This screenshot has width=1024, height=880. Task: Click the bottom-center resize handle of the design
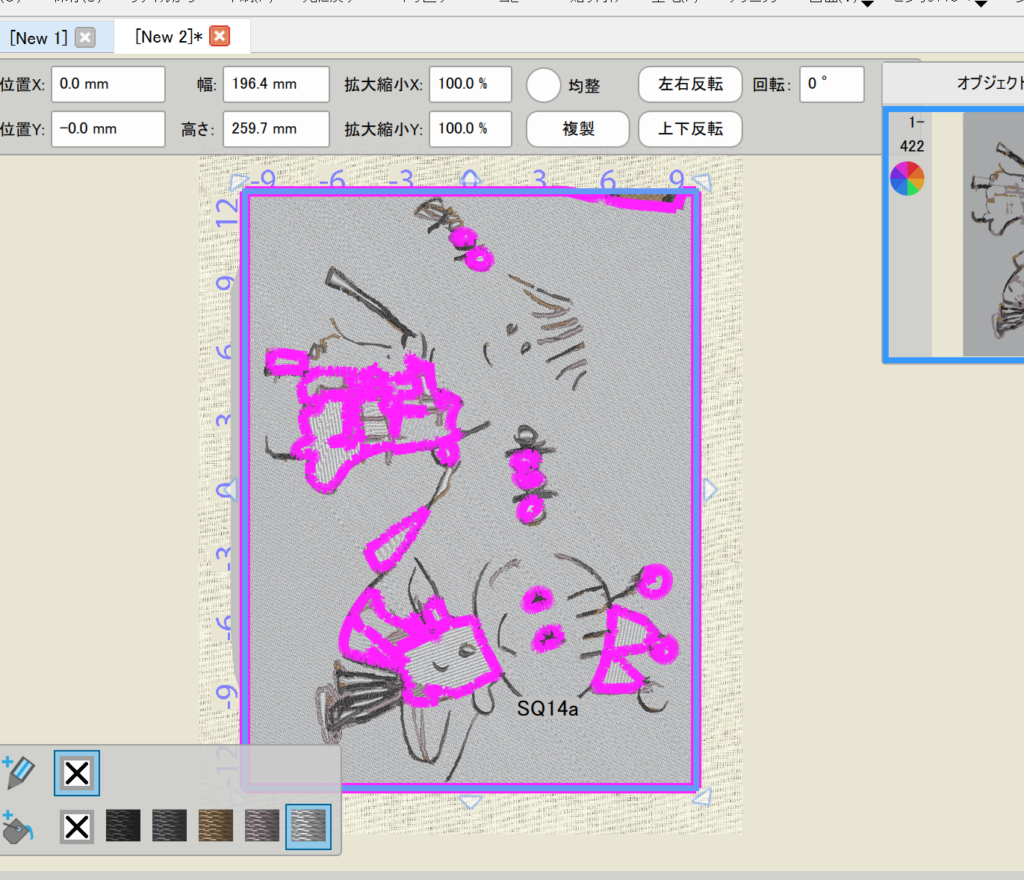coord(470,800)
